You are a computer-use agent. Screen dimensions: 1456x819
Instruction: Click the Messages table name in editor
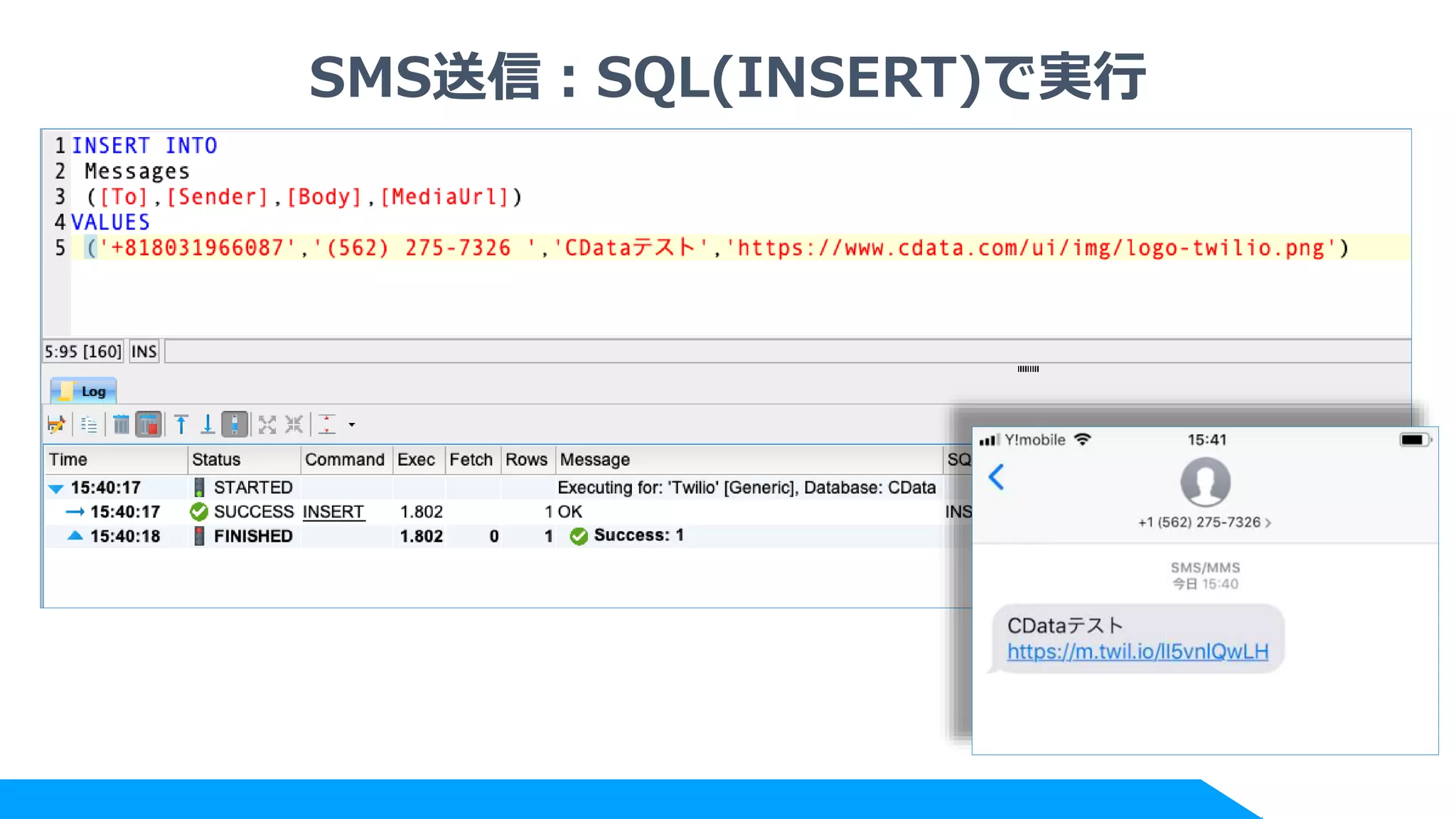point(137,171)
